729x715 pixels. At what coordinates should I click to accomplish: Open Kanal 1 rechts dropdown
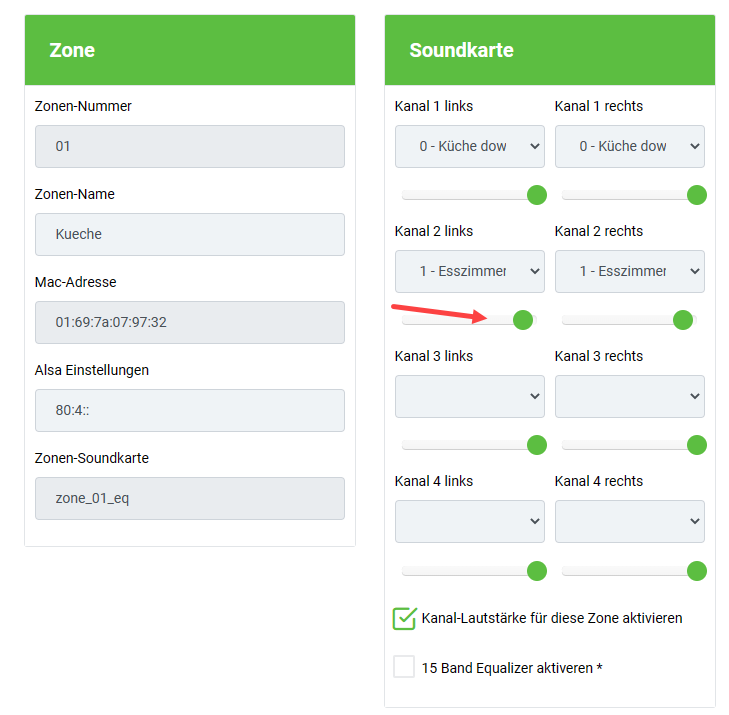(630, 146)
